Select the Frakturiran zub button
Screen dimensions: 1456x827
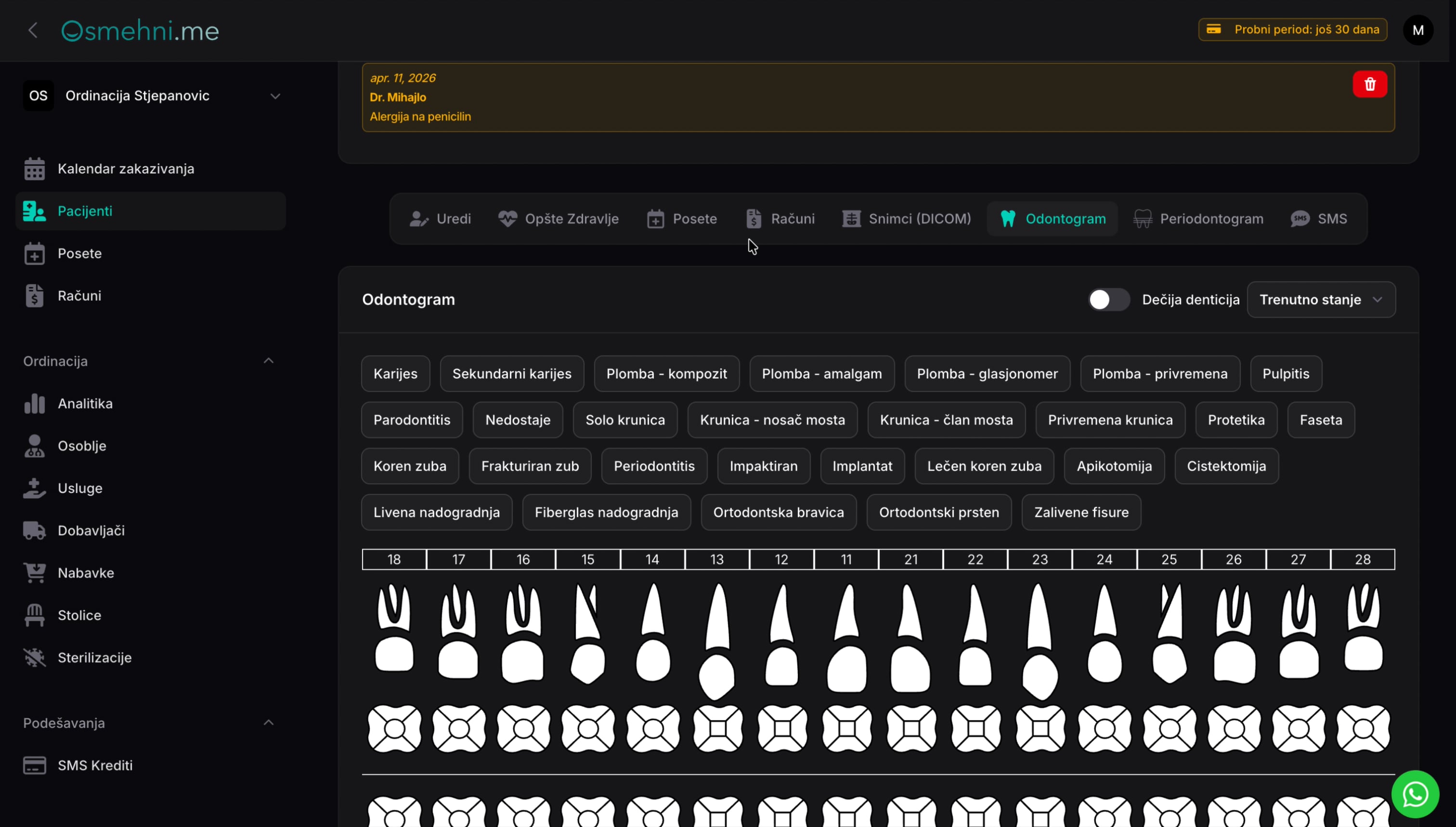530,466
